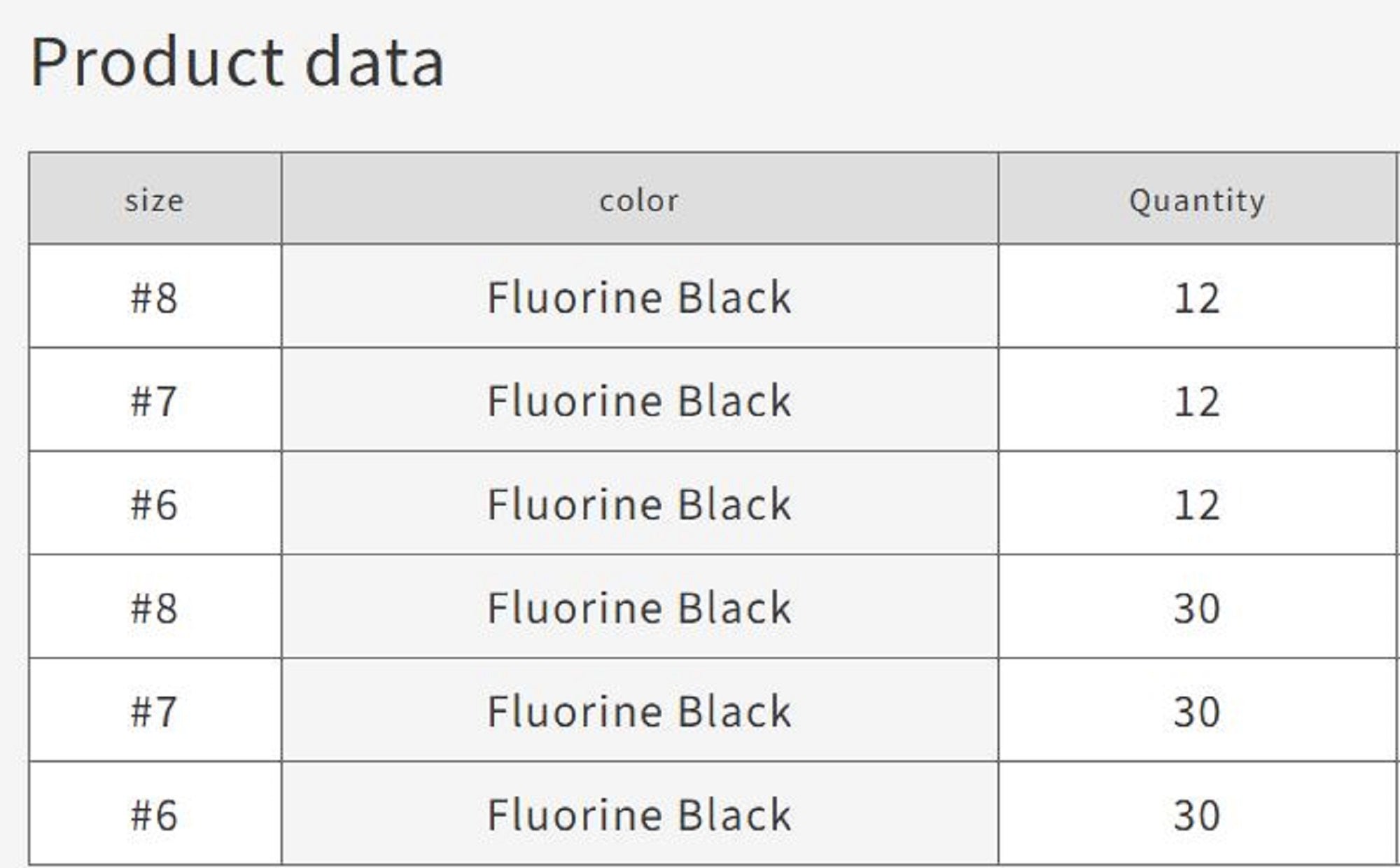Select the #6 cell in third table row
The height and width of the screenshot is (868, 1400).
(x=154, y=504)
